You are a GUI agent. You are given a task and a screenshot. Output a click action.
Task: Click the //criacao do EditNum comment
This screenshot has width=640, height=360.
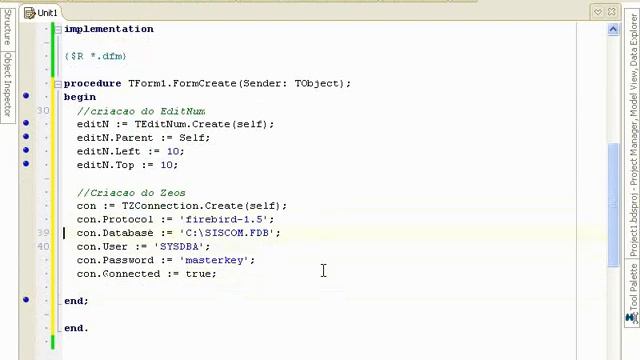pos(141,111)
